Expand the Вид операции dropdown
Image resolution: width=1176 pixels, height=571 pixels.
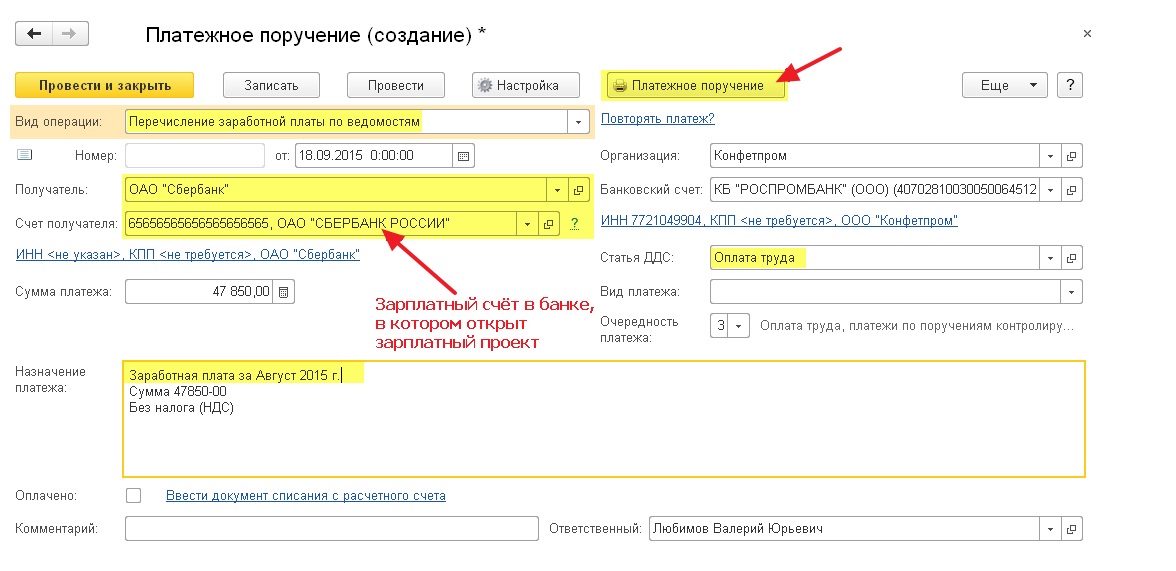[x=578, y=122]
